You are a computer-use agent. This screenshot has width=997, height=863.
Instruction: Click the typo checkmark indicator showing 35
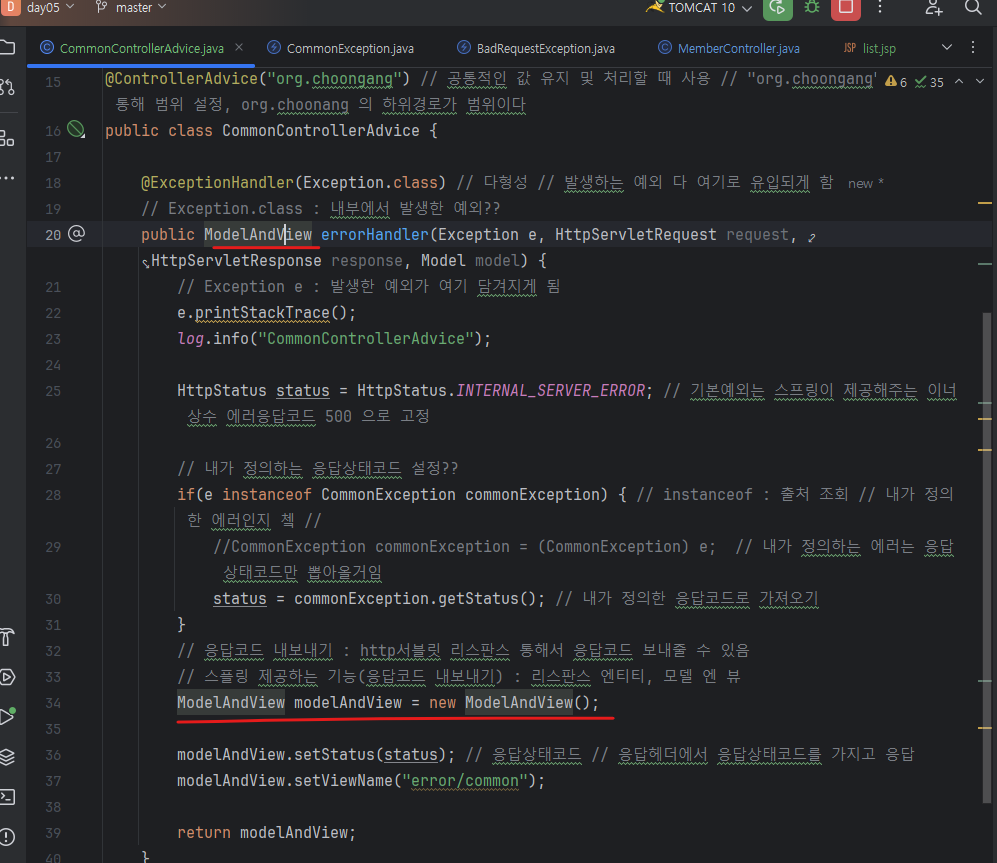(x=929, y=82)
